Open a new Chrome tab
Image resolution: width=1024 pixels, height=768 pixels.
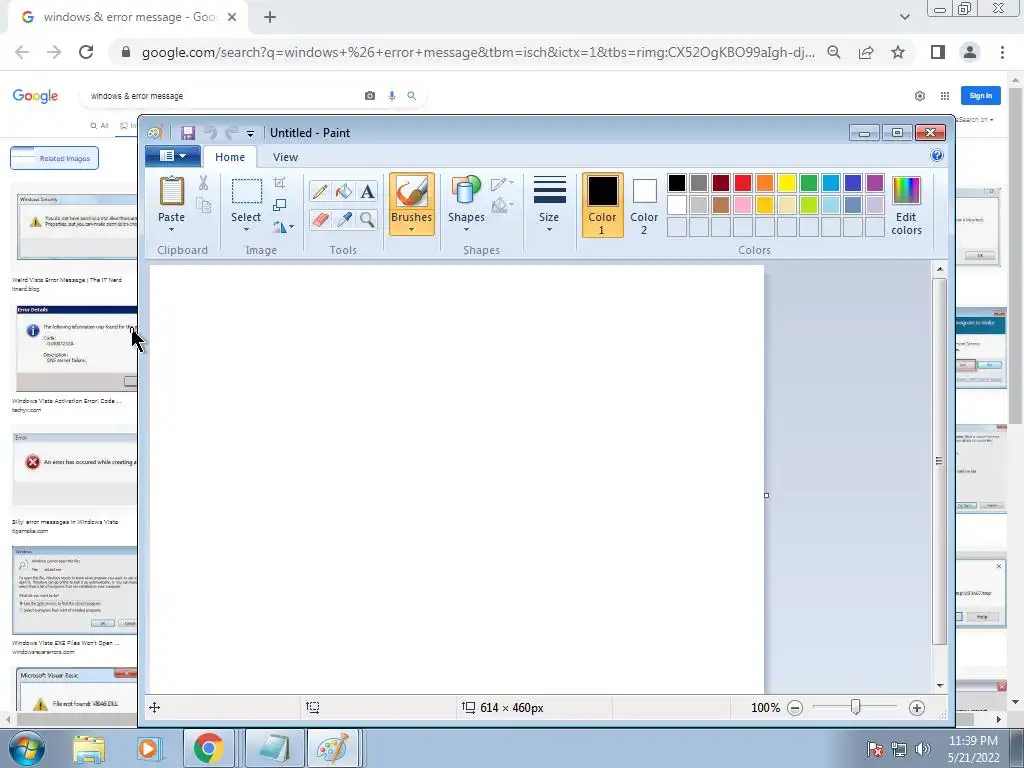point(270,18)
